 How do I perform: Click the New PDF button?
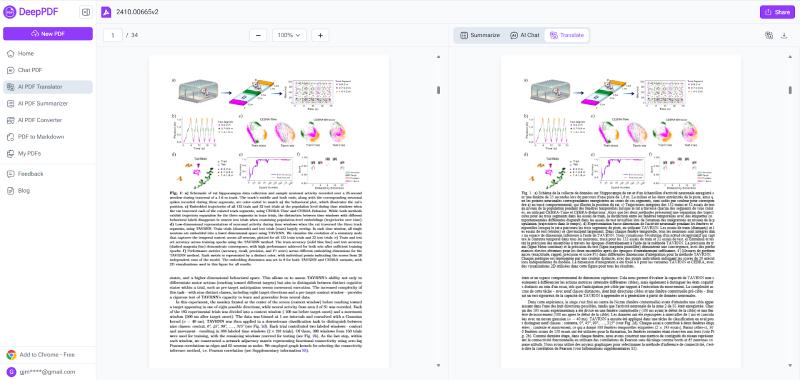pos(48,34)
